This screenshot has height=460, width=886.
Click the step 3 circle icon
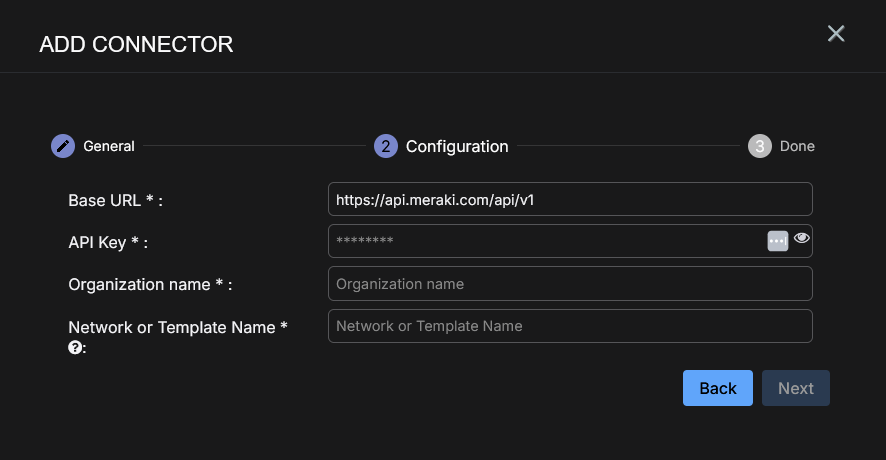click(x=760, y=146)
